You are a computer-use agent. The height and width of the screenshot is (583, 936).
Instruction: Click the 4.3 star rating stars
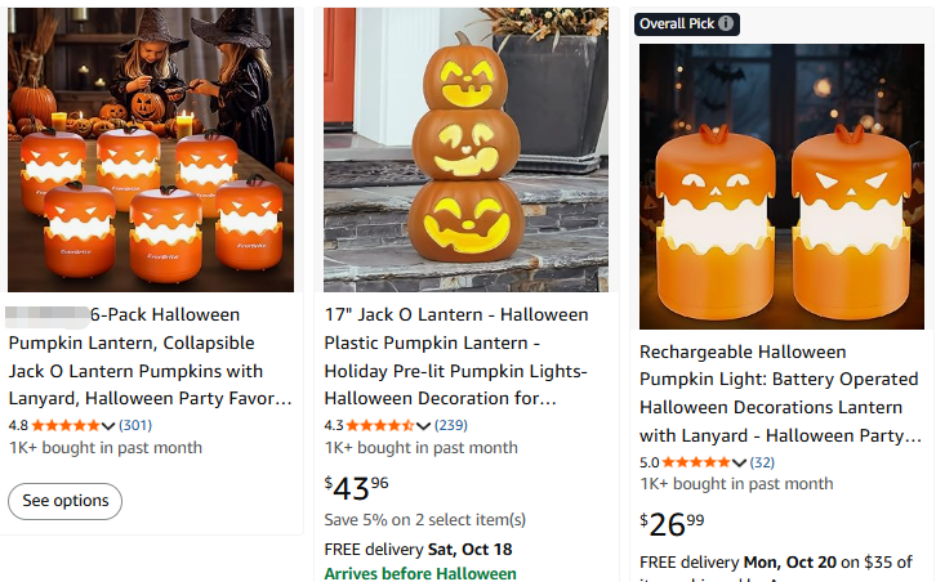tap(381, 426)
